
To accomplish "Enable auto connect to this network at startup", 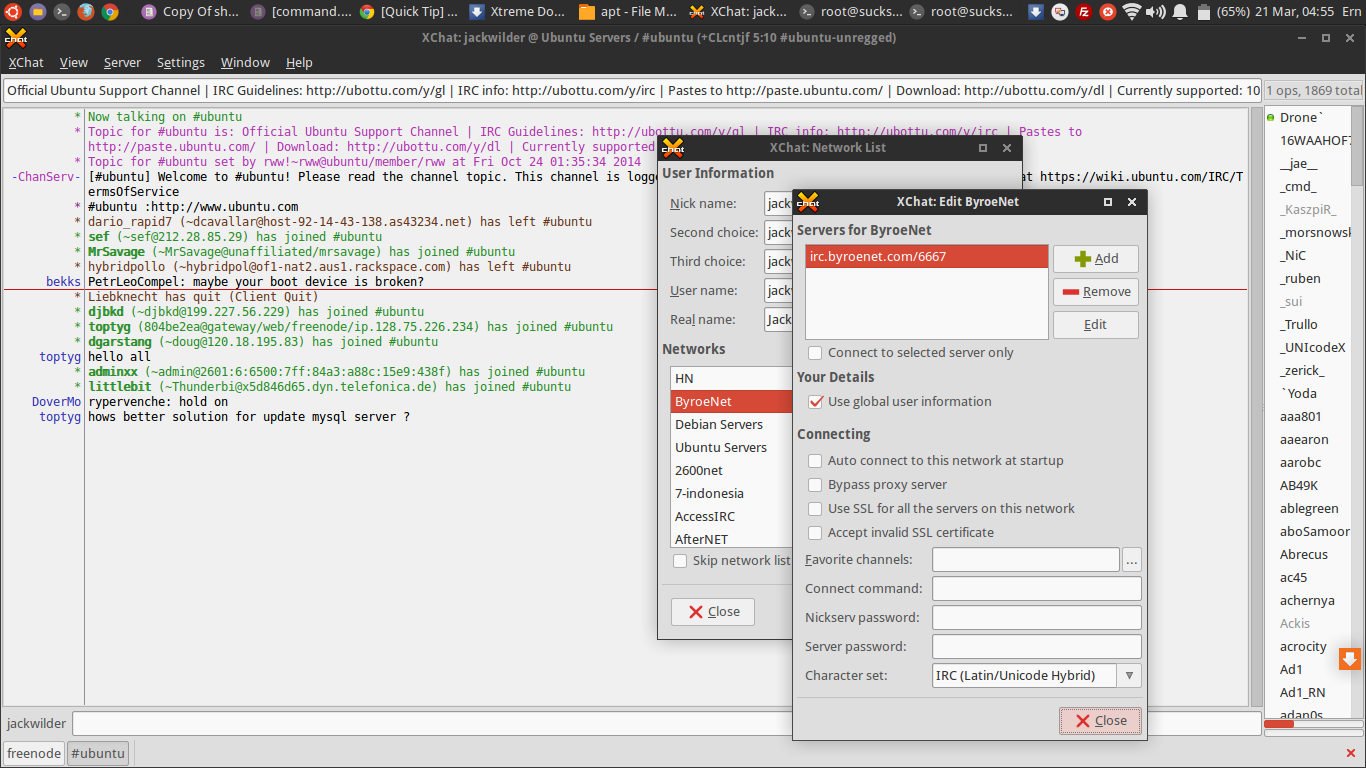I will (x=815, y=460).
